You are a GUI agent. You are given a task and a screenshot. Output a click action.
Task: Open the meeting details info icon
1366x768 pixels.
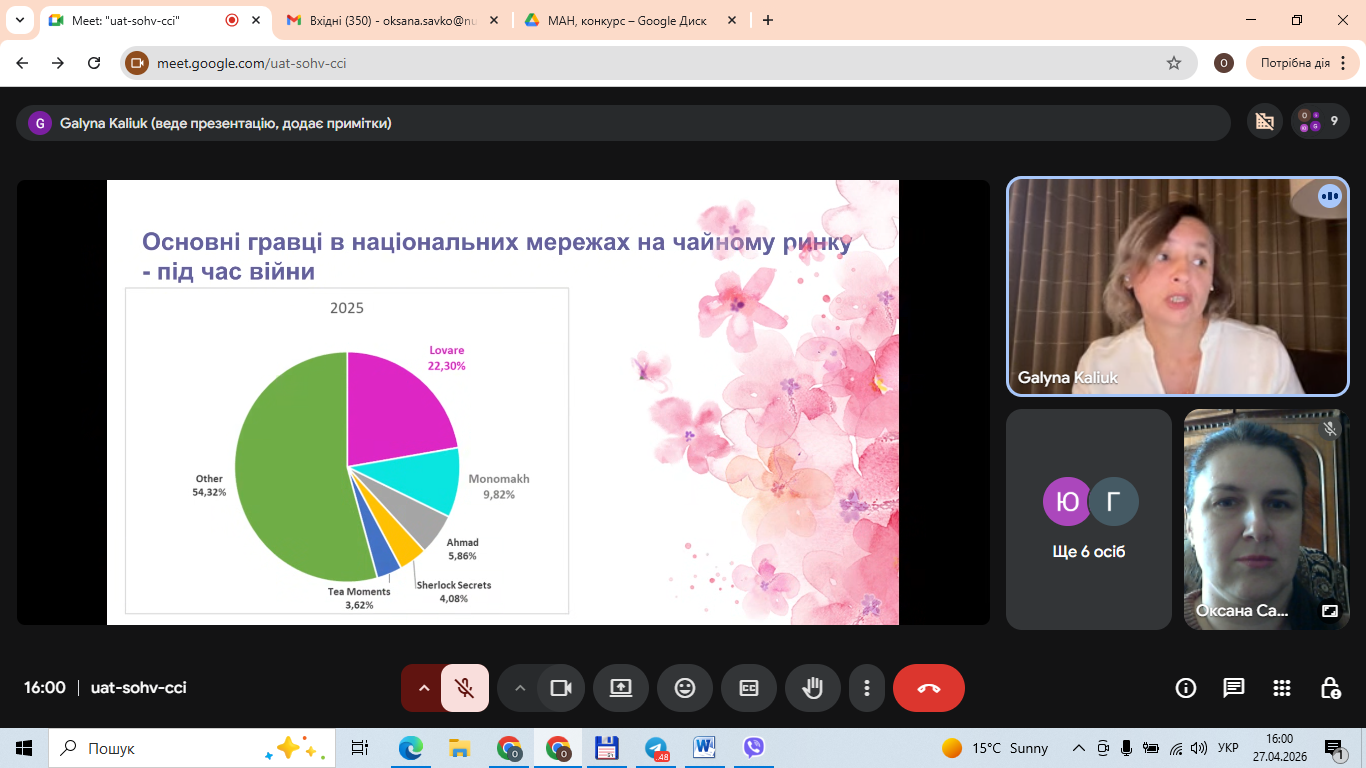(x=1186, y=688)
